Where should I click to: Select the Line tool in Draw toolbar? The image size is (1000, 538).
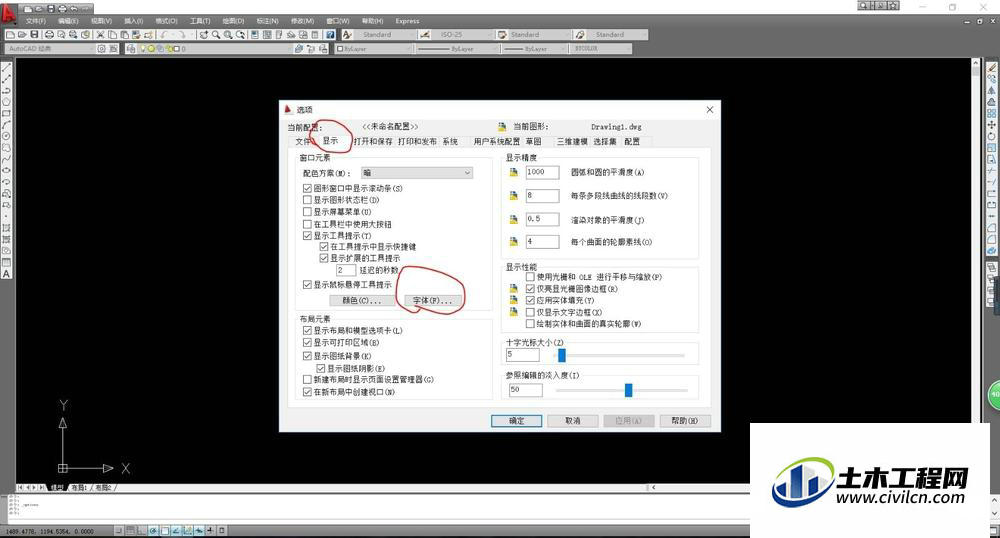(x=6, y=68)
